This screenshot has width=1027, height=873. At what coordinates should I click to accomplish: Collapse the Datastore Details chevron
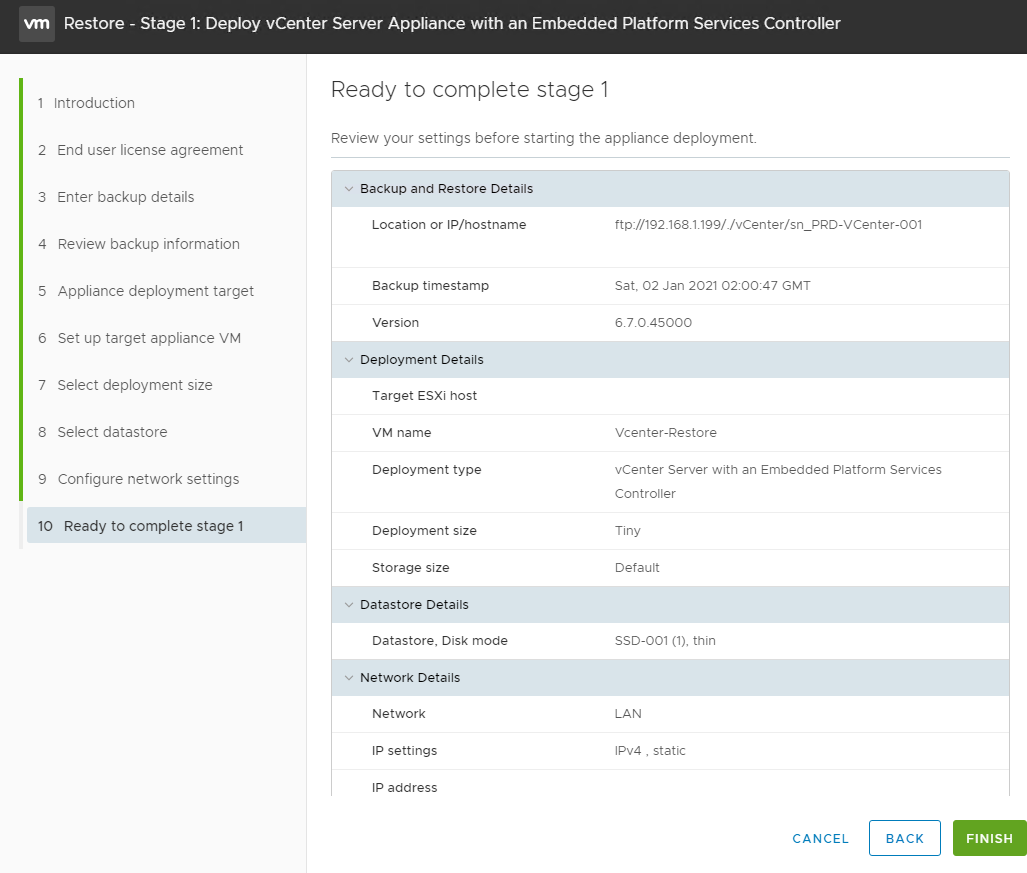[x=349, y=605]
